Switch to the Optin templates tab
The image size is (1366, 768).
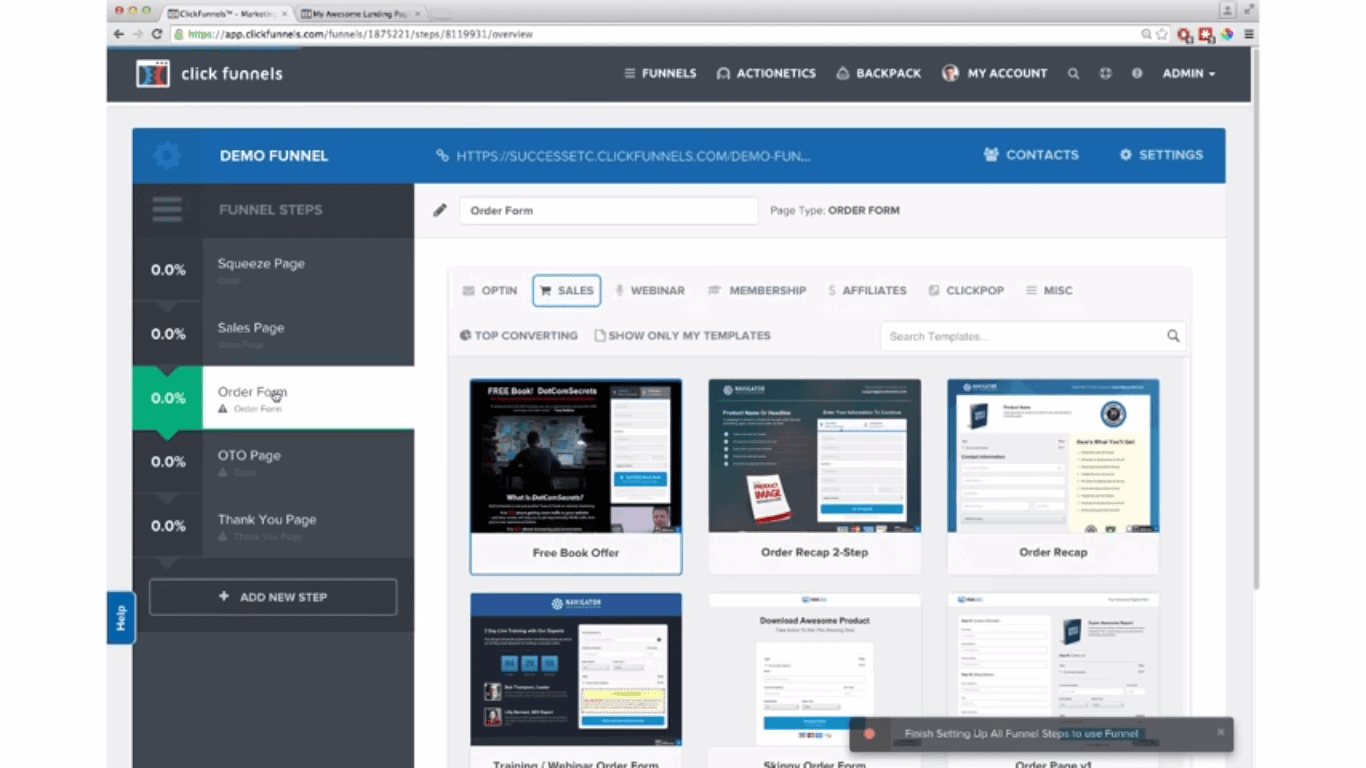point(490,290)
